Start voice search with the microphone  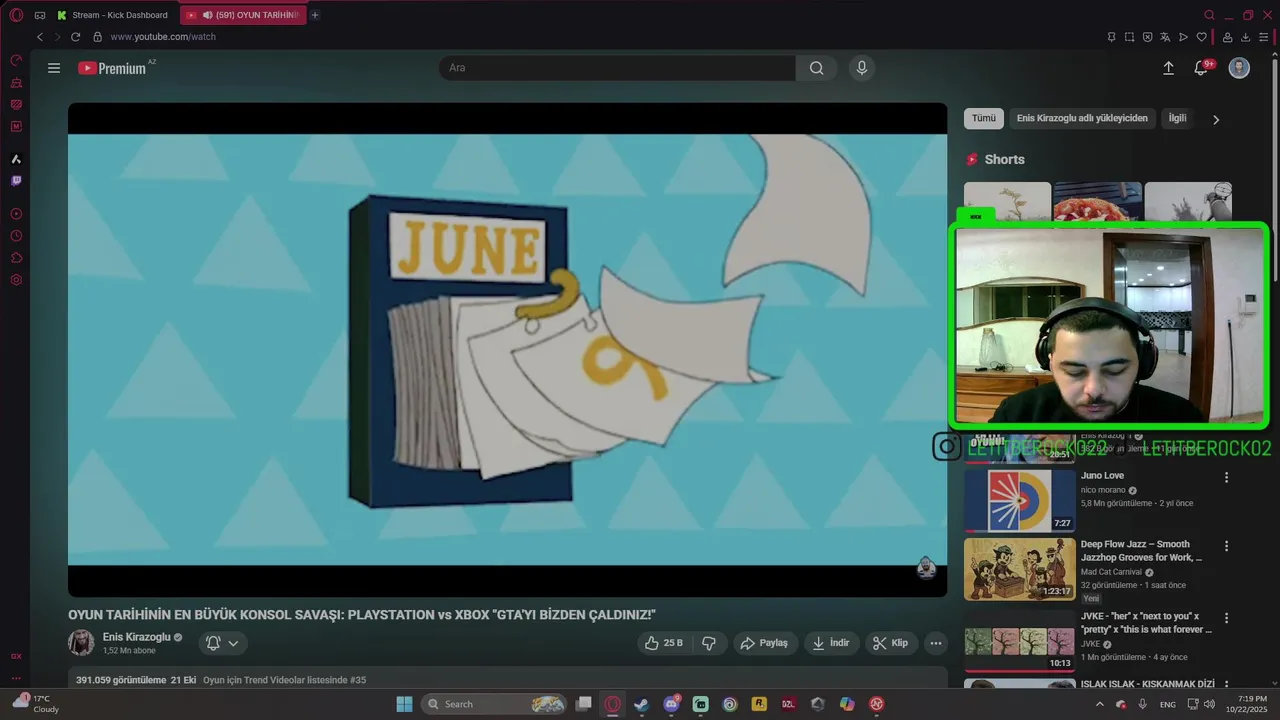861,68
